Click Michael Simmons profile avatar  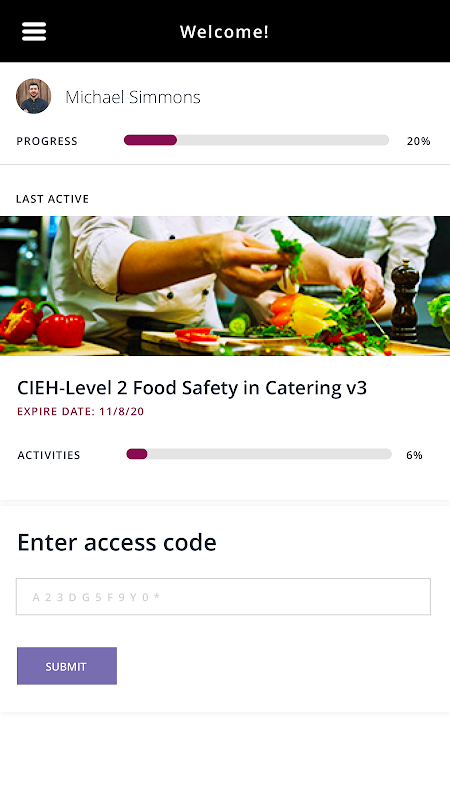(x=34, y=96)
